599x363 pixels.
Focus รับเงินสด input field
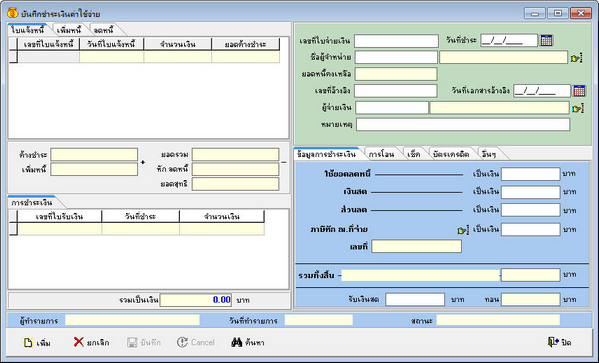(x=415, y=299)
